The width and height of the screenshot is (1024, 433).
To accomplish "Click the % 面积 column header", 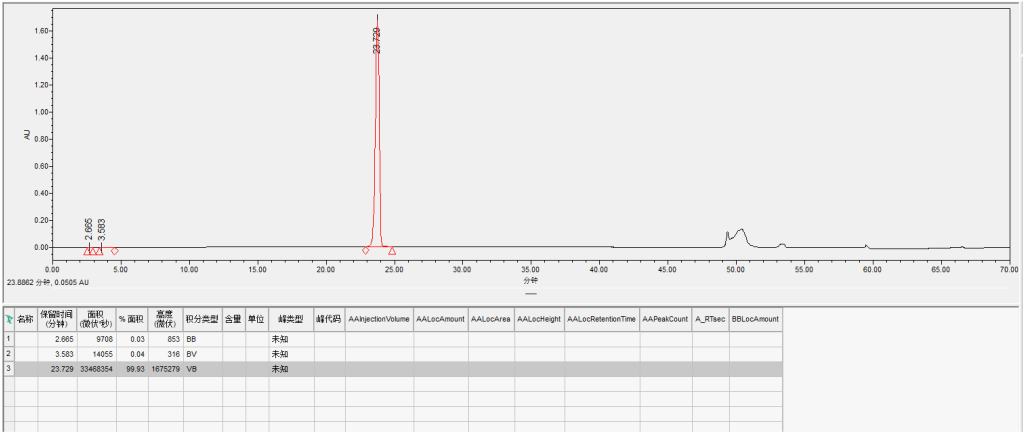I will coord(132,319).
